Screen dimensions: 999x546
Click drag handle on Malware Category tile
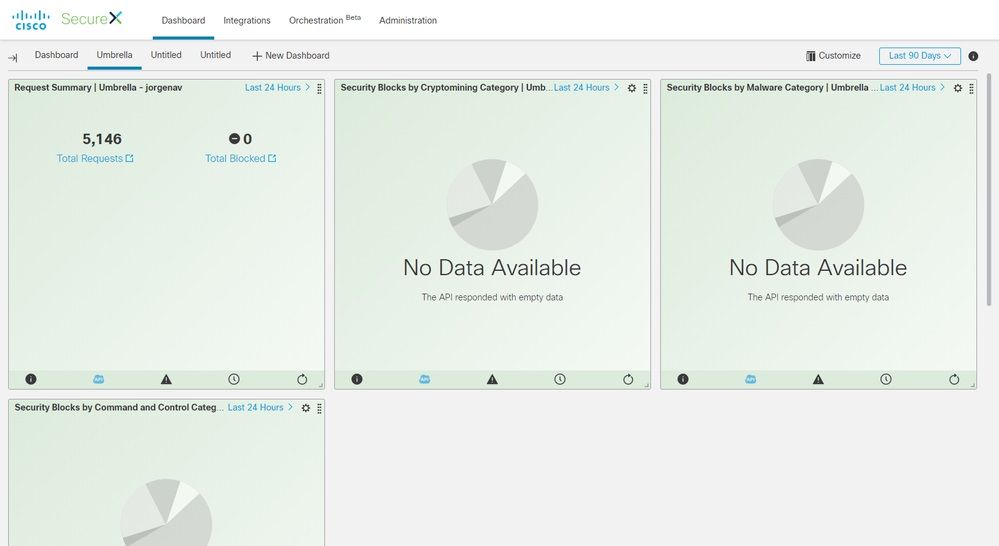point(972,89)
